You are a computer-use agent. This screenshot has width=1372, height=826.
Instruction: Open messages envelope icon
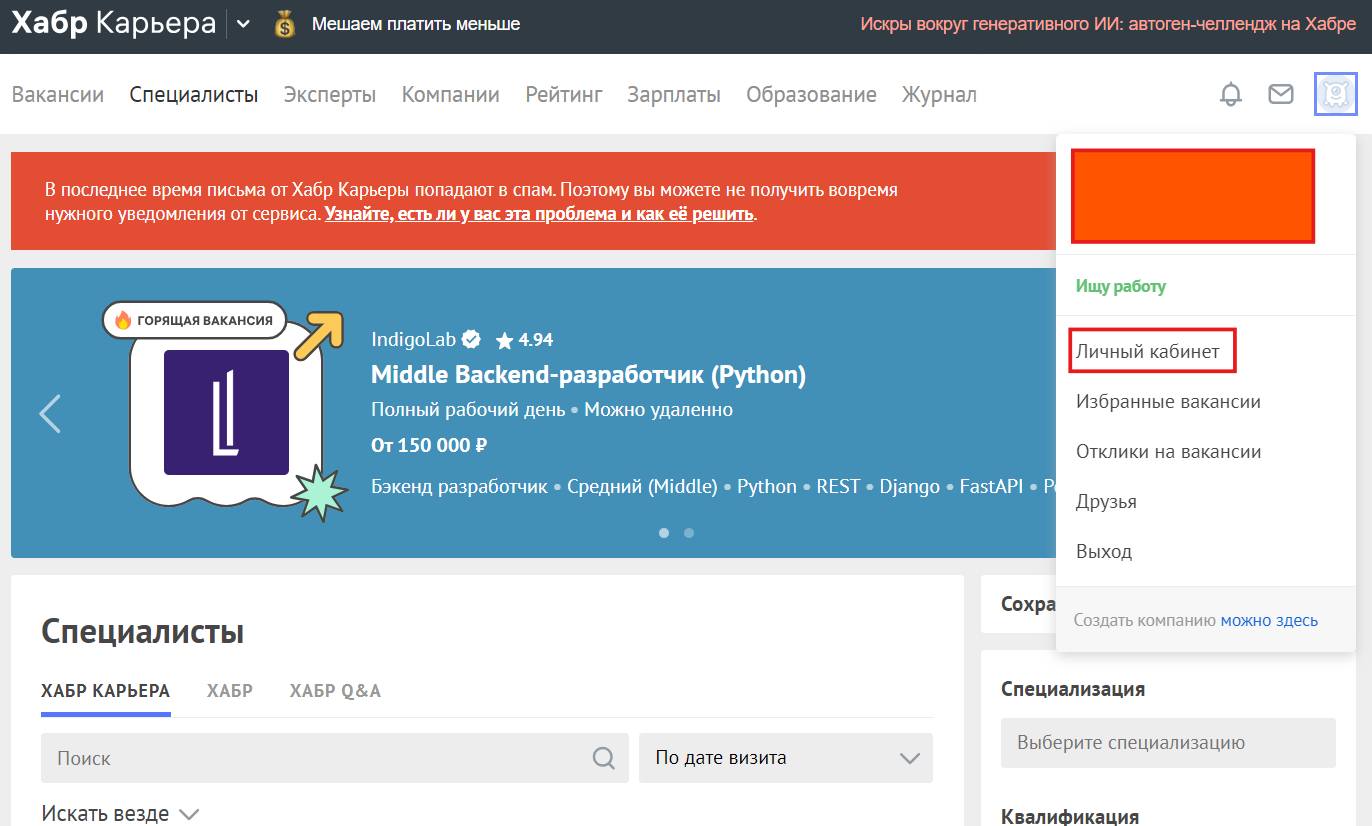point(1281,94)
